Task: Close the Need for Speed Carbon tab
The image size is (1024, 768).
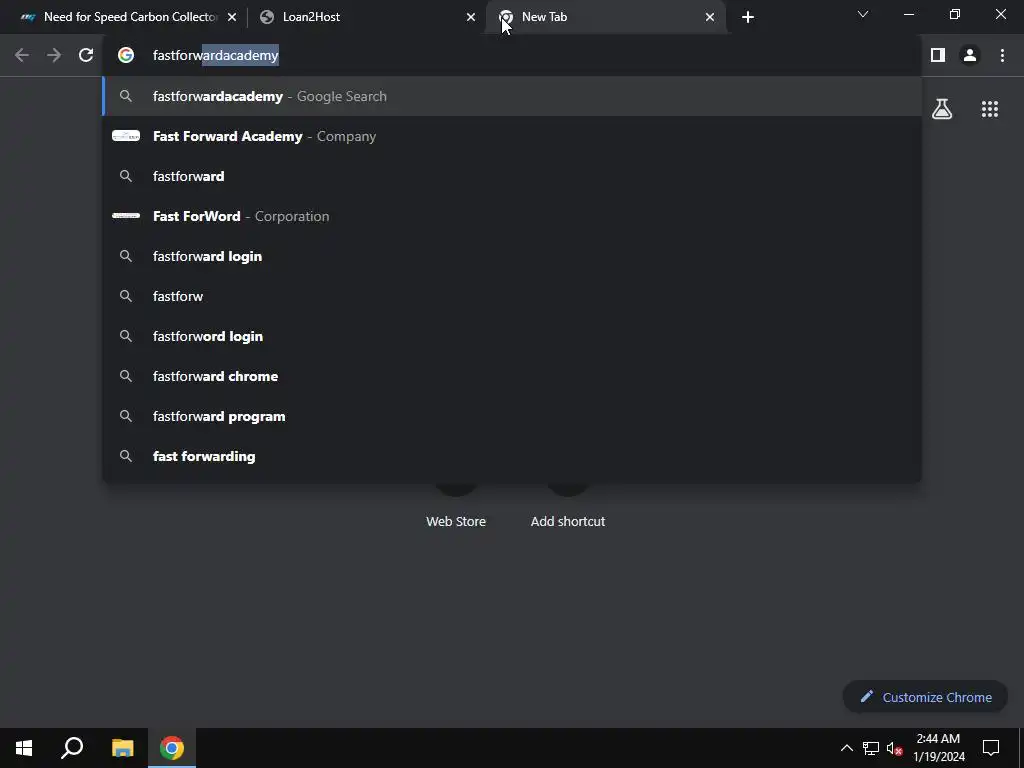Action: 232,17
